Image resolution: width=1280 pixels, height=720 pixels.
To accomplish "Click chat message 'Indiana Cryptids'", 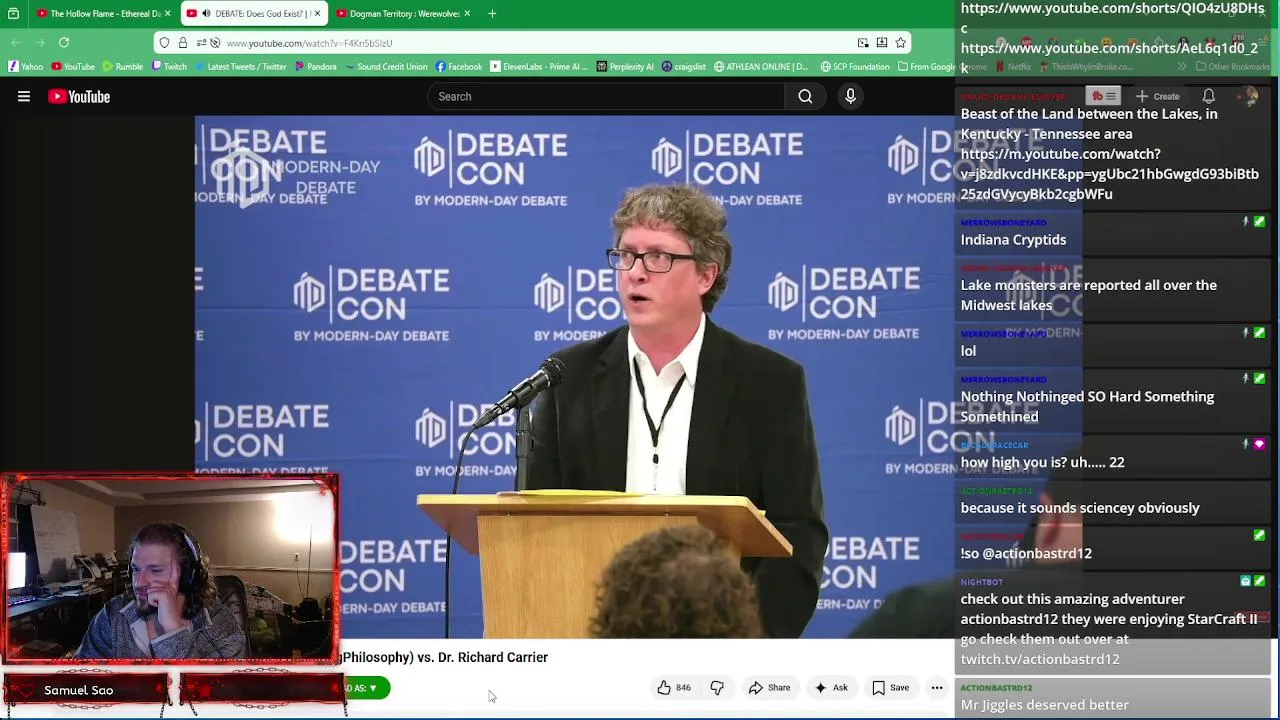I will pyautogui.click(x=1013, y=240).
